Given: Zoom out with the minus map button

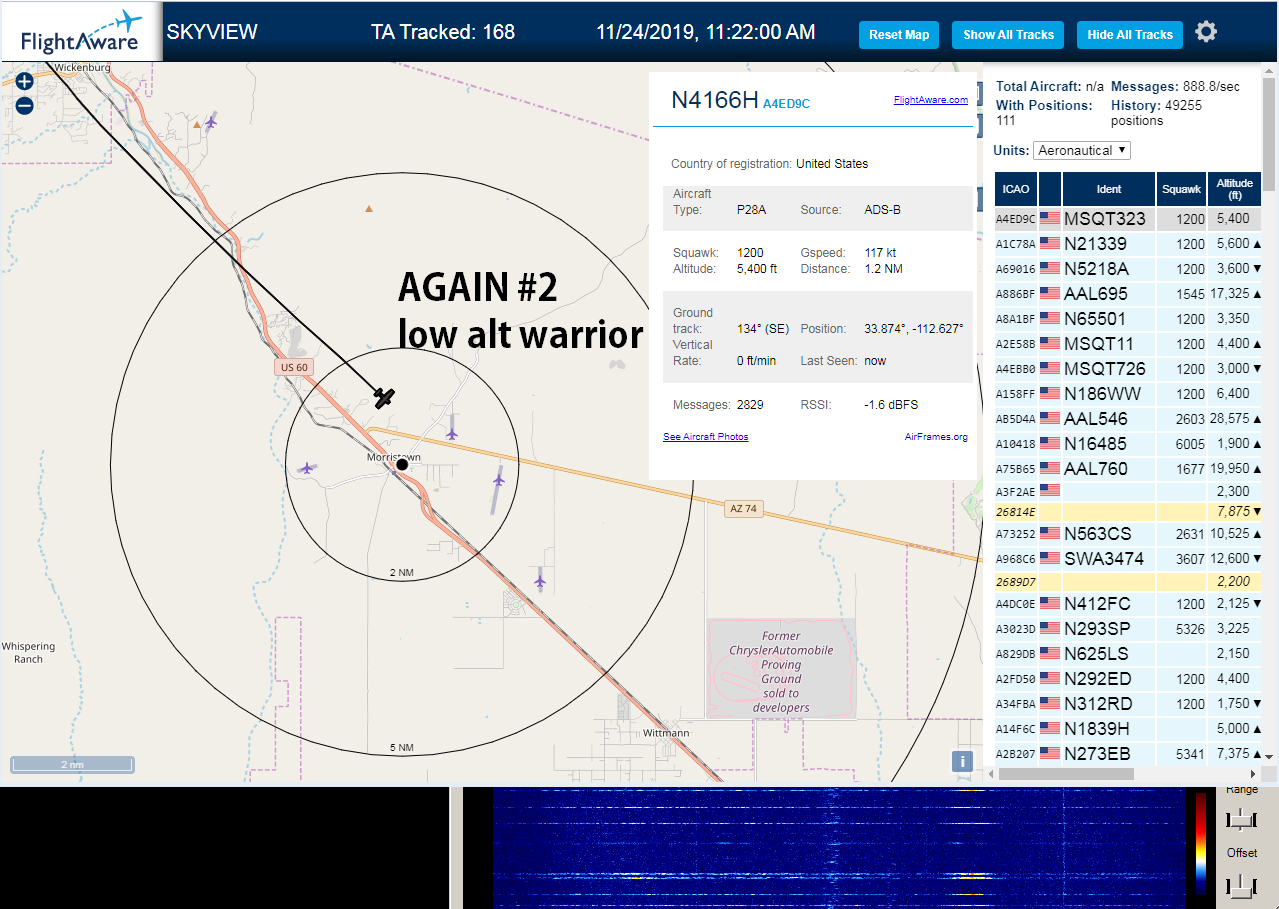Looking at the screenshot, I should [x=24, y=105].
